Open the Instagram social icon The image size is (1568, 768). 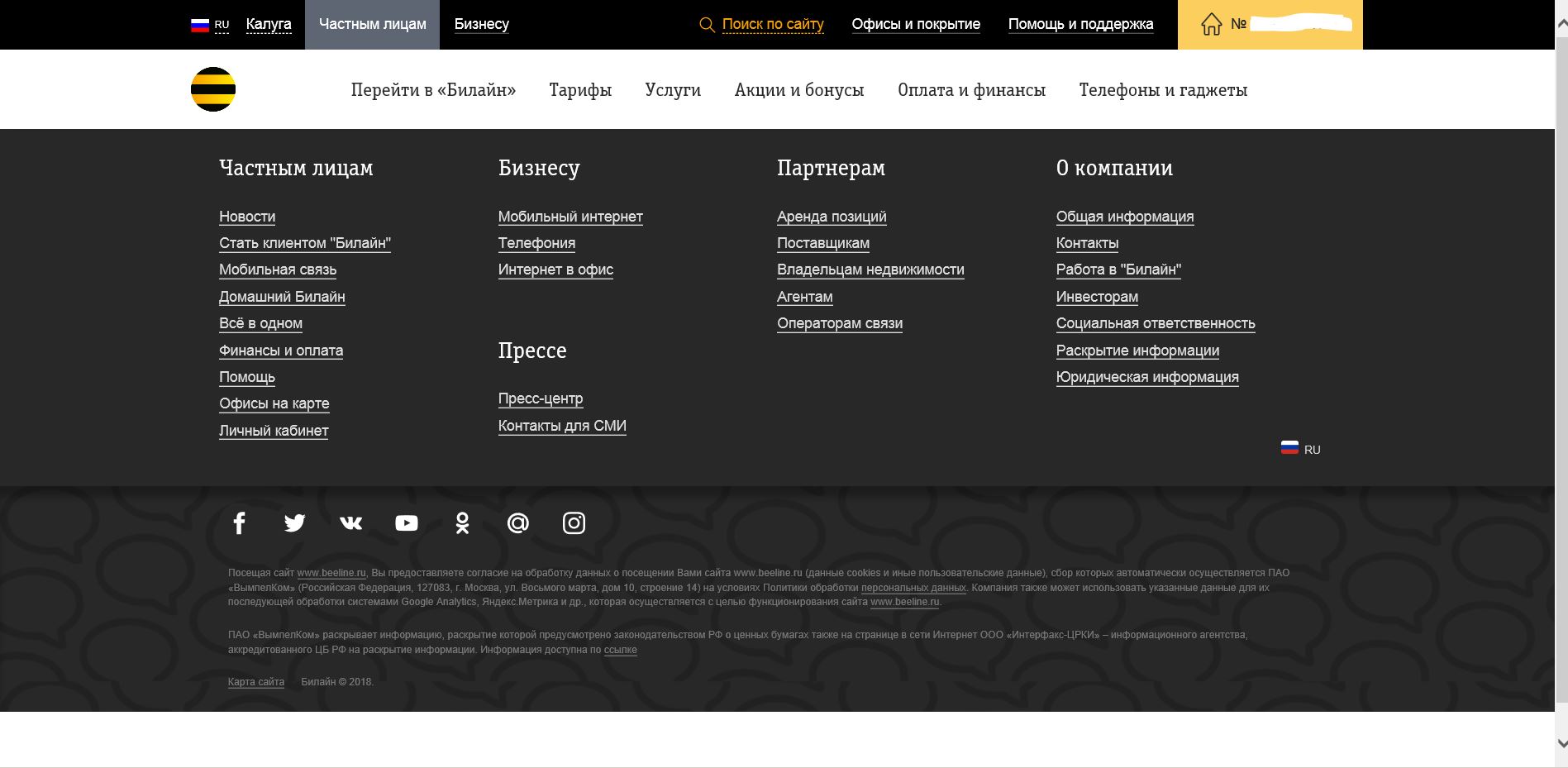coord(574,523)
